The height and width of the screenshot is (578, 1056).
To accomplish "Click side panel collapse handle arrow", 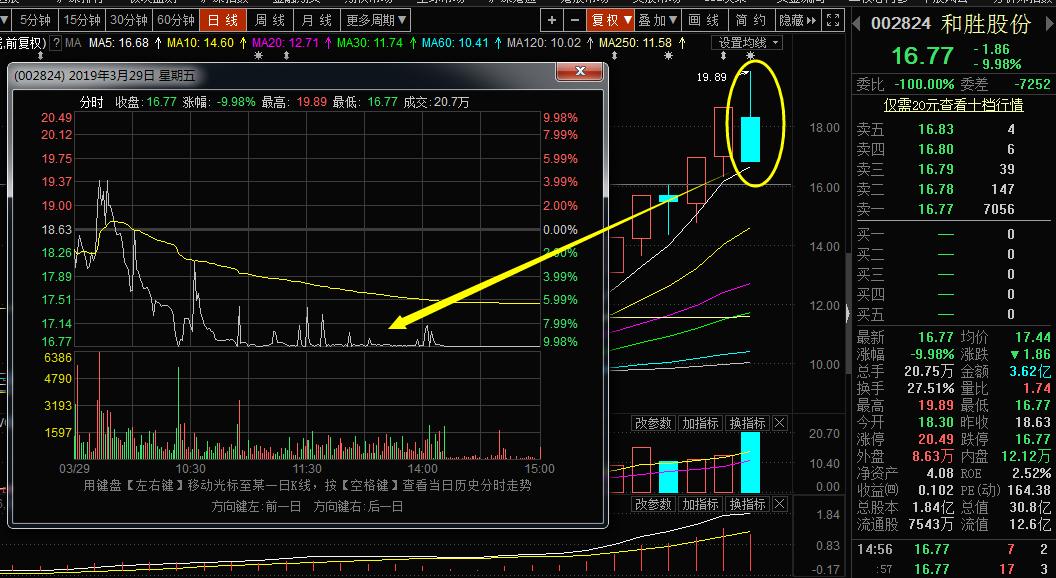I will click(x=848, y=312).
